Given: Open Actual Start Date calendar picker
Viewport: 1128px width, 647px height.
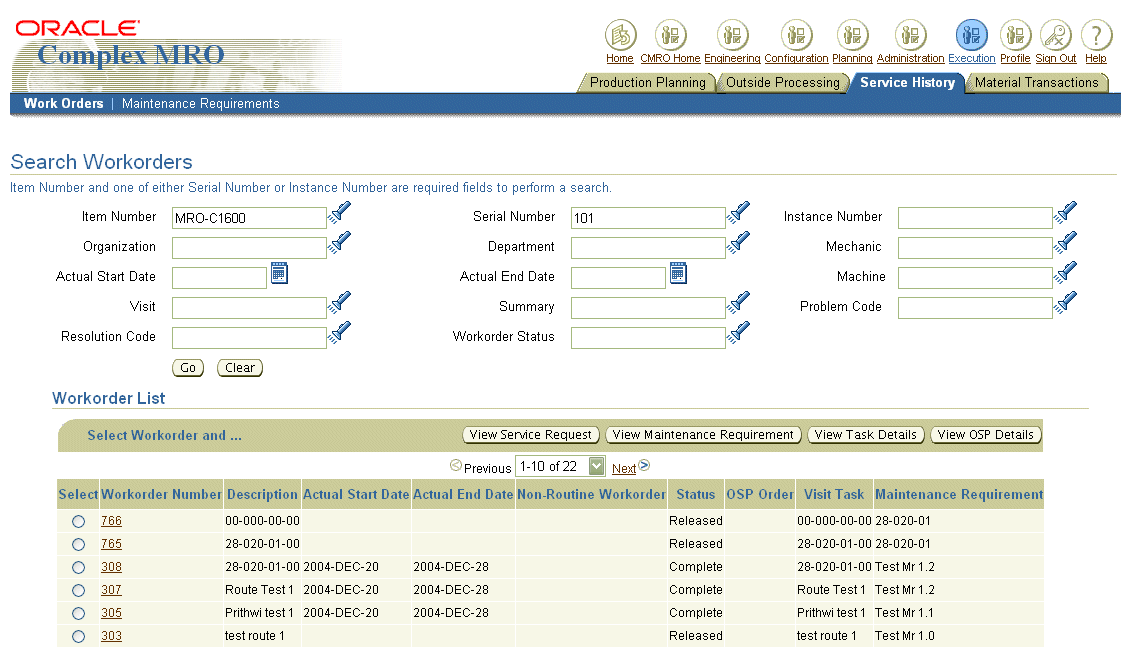Looking at the screenshot, I should (279, 273).
